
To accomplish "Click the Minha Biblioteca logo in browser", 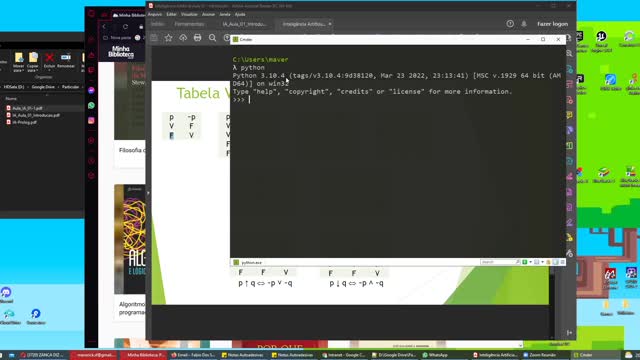I will coord(121,52).
